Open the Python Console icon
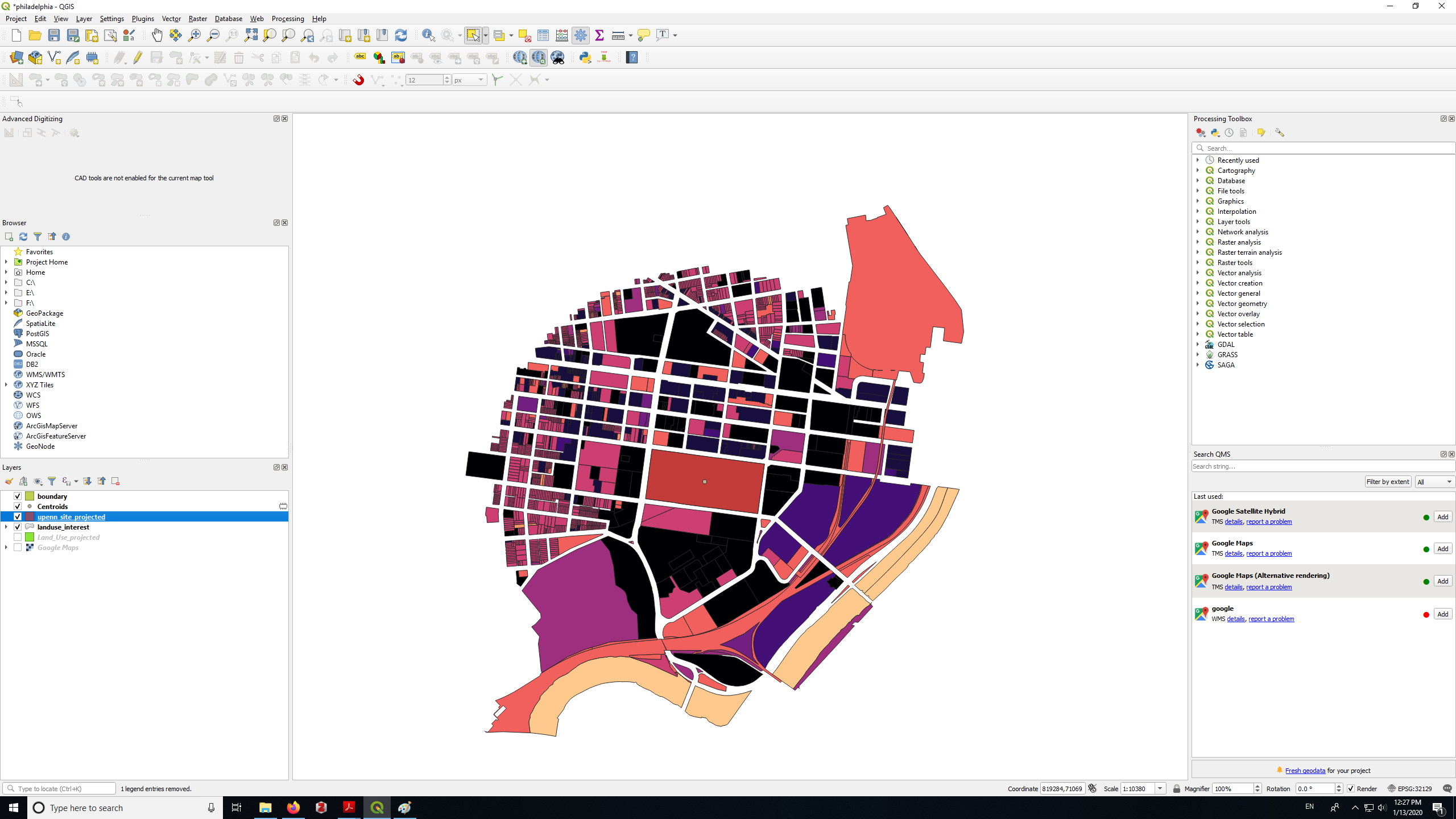The width and height of the screenshot is (1456, 819). 585,57
